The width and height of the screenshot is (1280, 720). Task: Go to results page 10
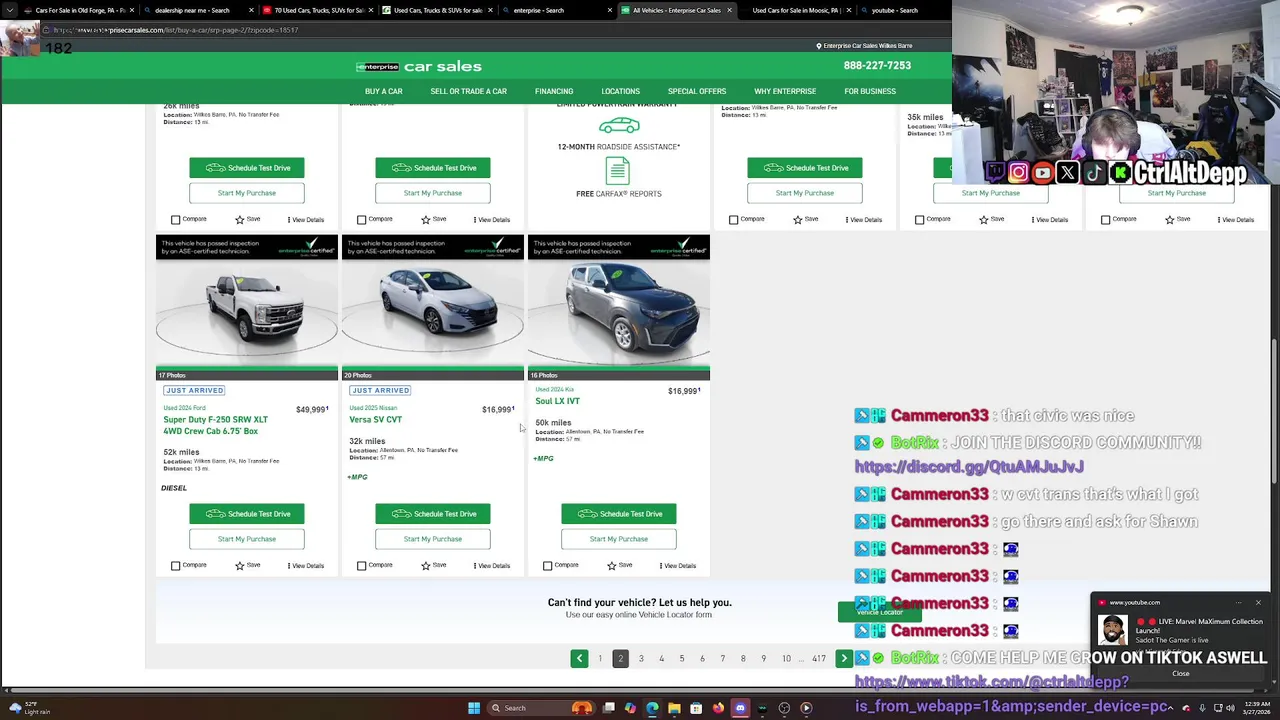(x=786, y=659)
